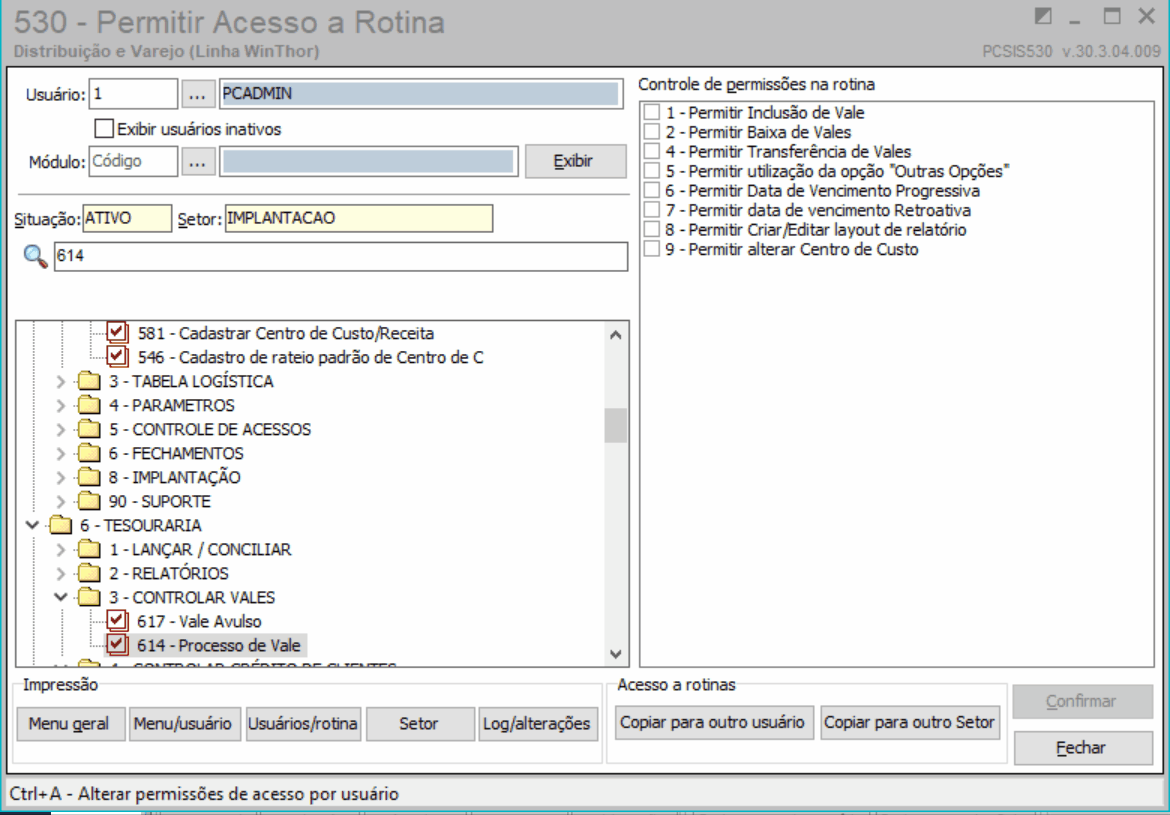Check 6 - Permitir Data de Vencimento Progressiva
1170x815 pixels.
652,190
